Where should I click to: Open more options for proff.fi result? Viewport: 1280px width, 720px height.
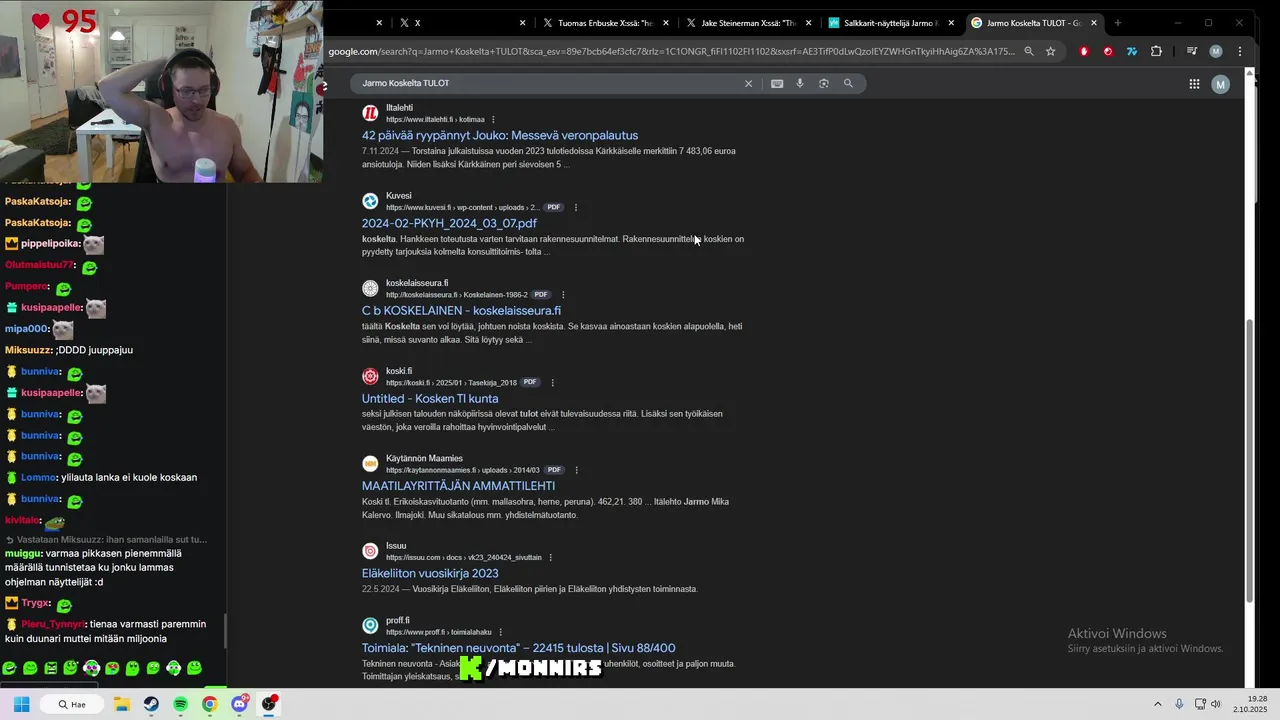coord(500,632)
